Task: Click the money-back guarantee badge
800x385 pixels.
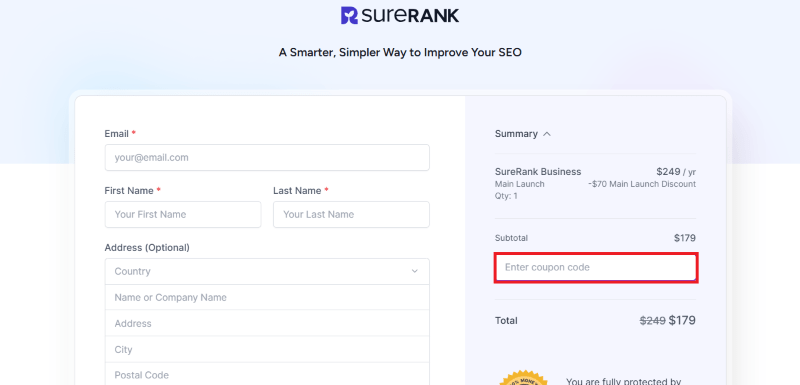Action: point(523,378)
